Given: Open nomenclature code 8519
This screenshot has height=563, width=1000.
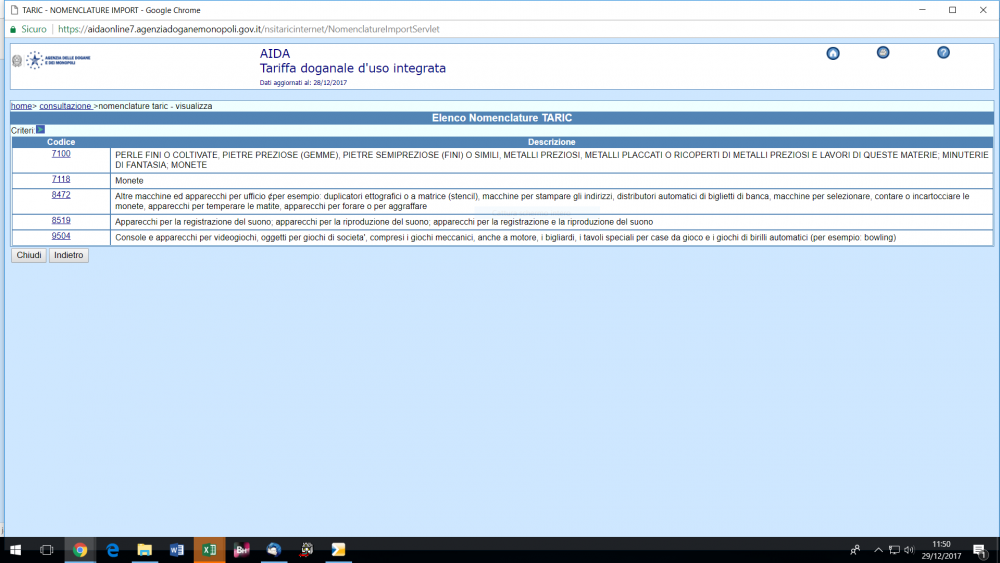Looking at the screenshot, I should [x=61, y=220].
